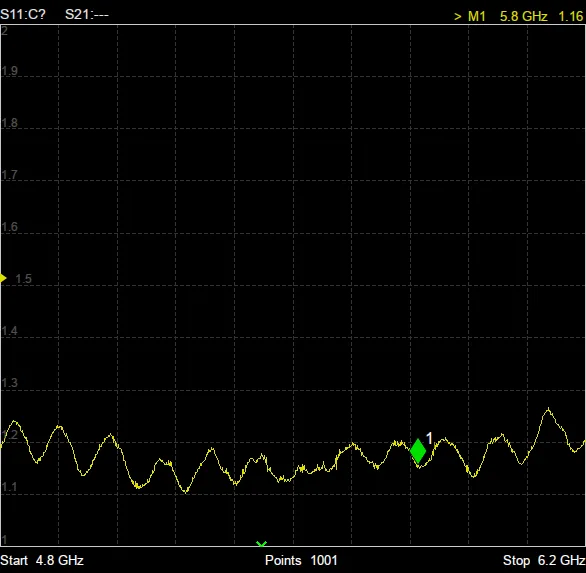Click the 1.2 scale label
This screenshot has width=586, height=573.
[10, 435]
